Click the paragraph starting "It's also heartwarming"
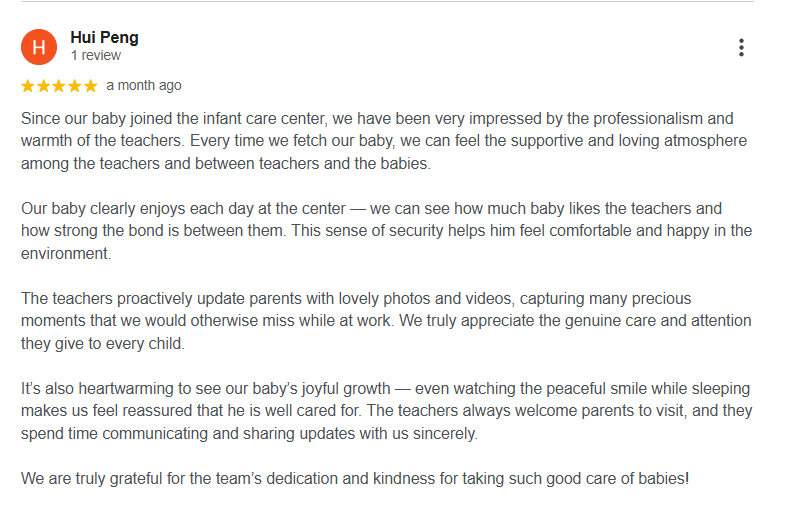Screen dimensions: 785x505 click(x=380, y=411)
